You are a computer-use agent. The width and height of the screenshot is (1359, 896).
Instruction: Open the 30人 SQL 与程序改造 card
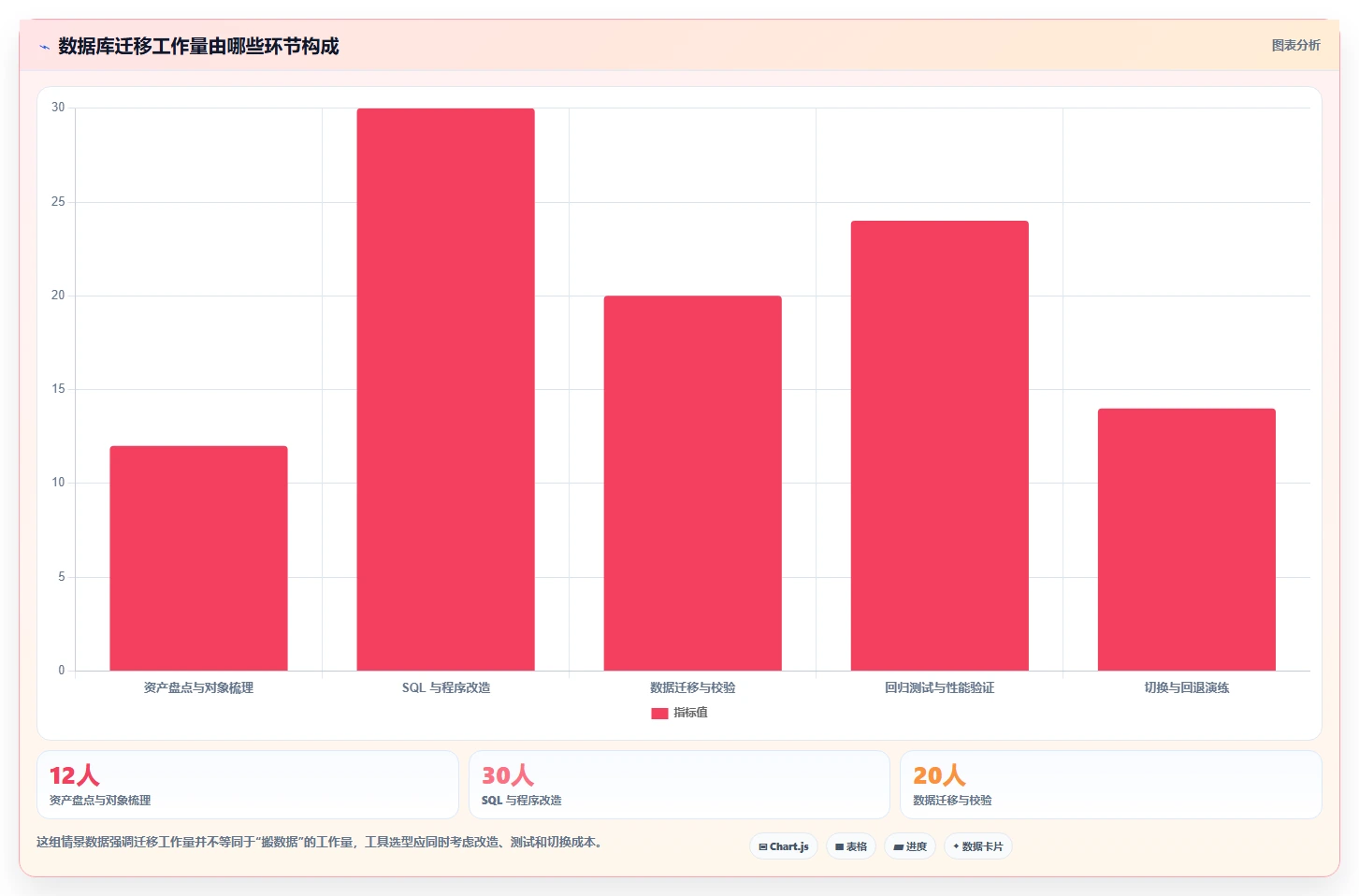tap(679, 785)
